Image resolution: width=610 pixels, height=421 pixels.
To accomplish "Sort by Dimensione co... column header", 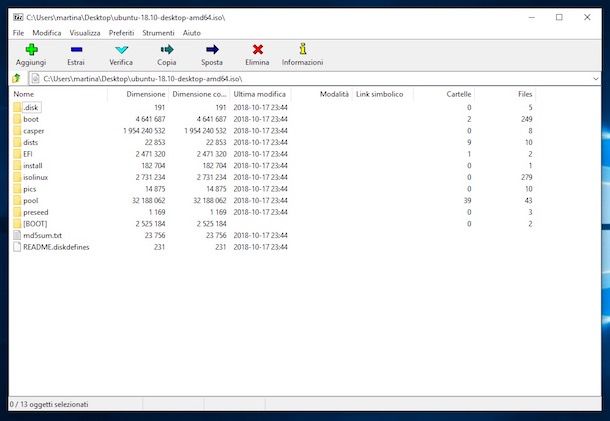I will [199, 94].
